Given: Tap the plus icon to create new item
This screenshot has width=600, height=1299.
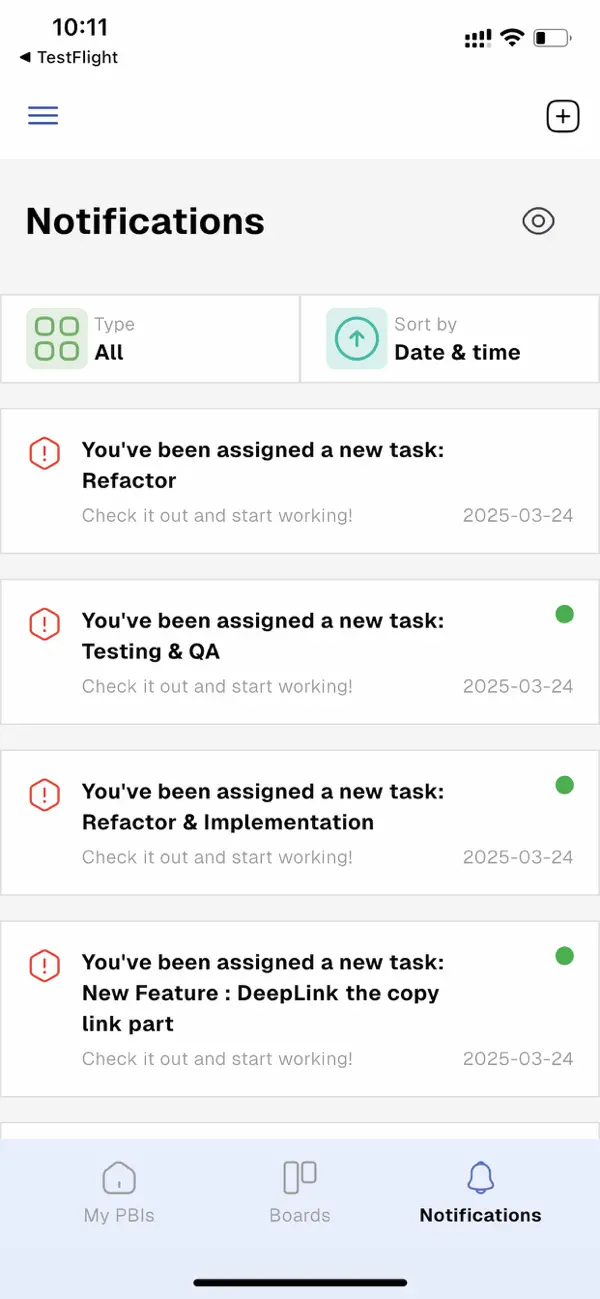Looking at the screenshot, I should 562,115.
